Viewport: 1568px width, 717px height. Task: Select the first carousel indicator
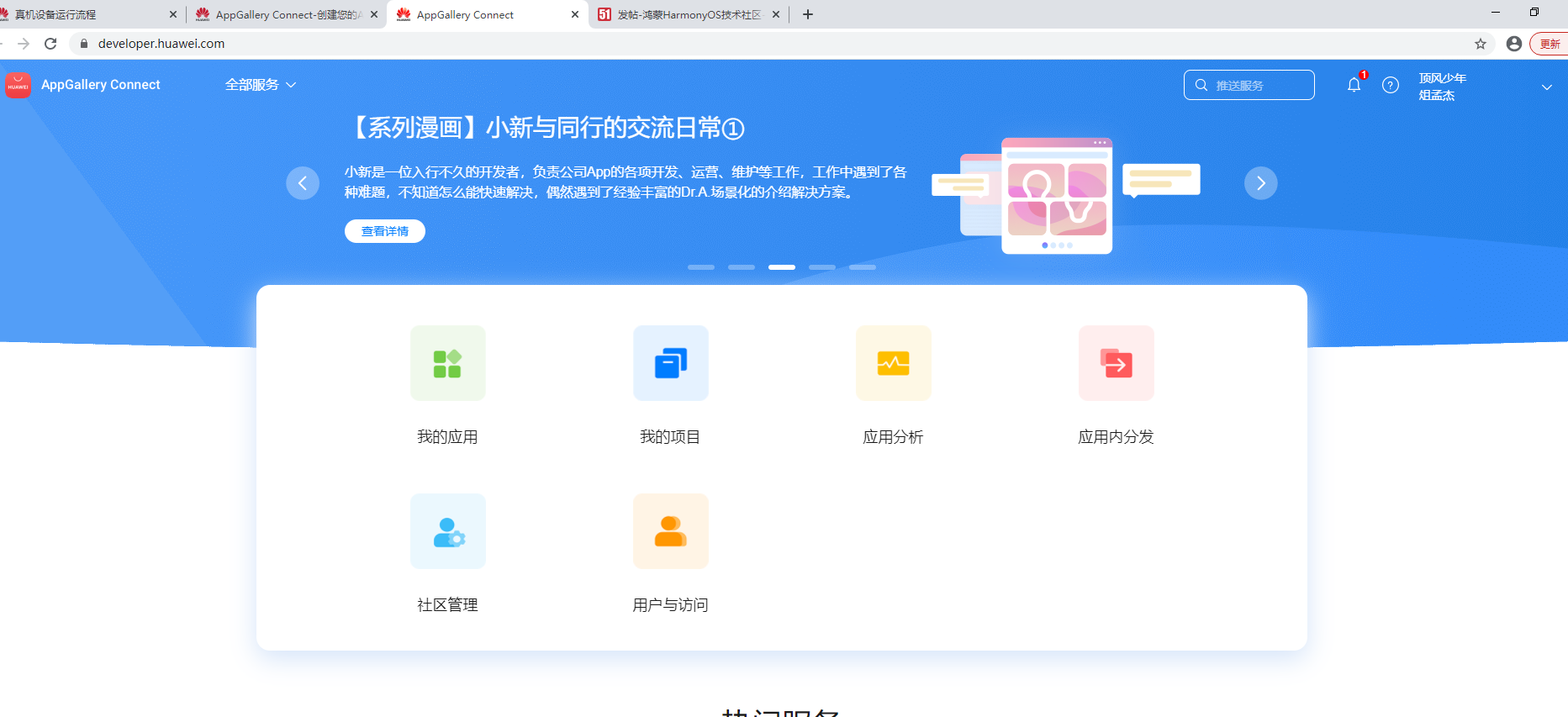tap(701, 267)
